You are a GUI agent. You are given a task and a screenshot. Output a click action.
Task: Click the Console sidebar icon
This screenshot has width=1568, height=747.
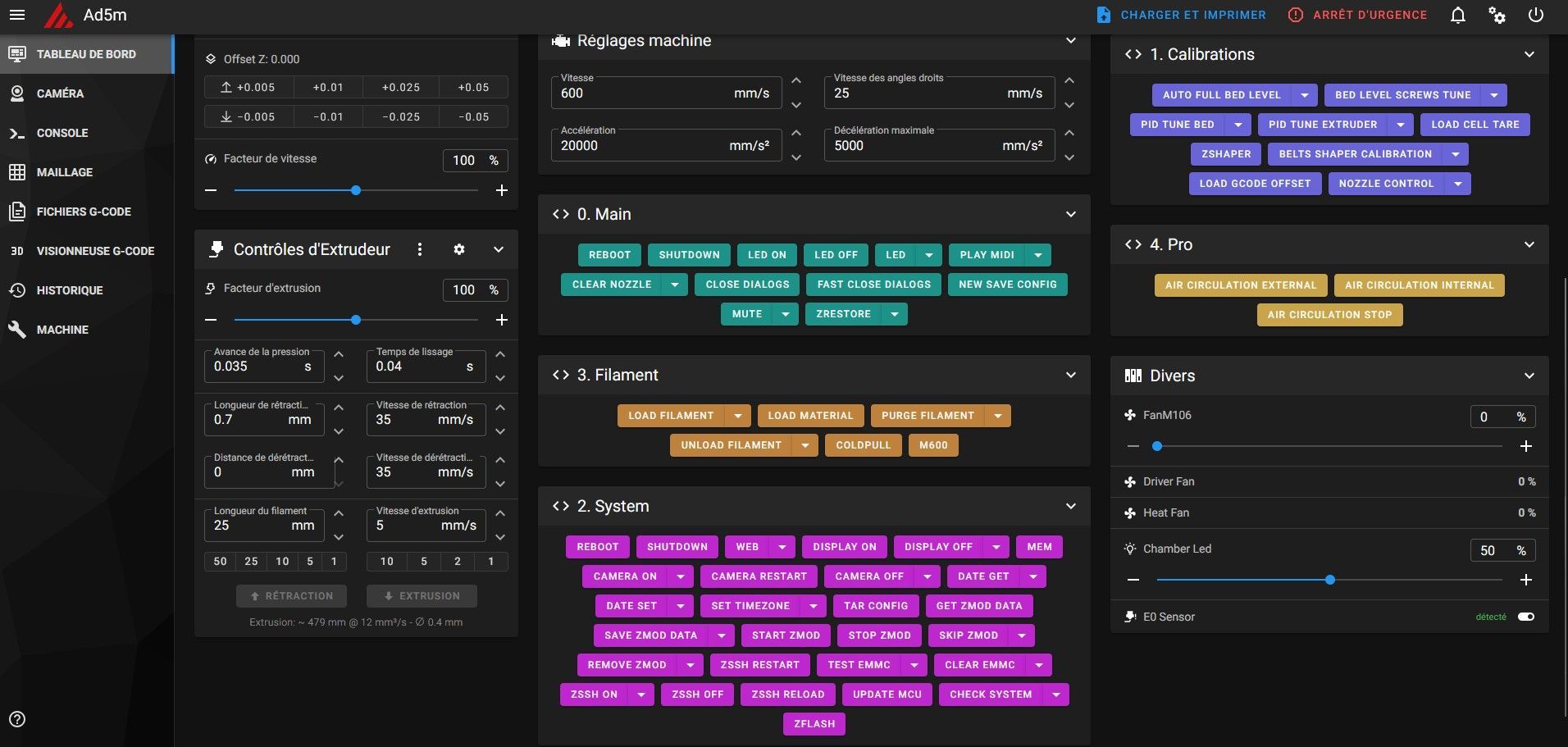(17, 133)
